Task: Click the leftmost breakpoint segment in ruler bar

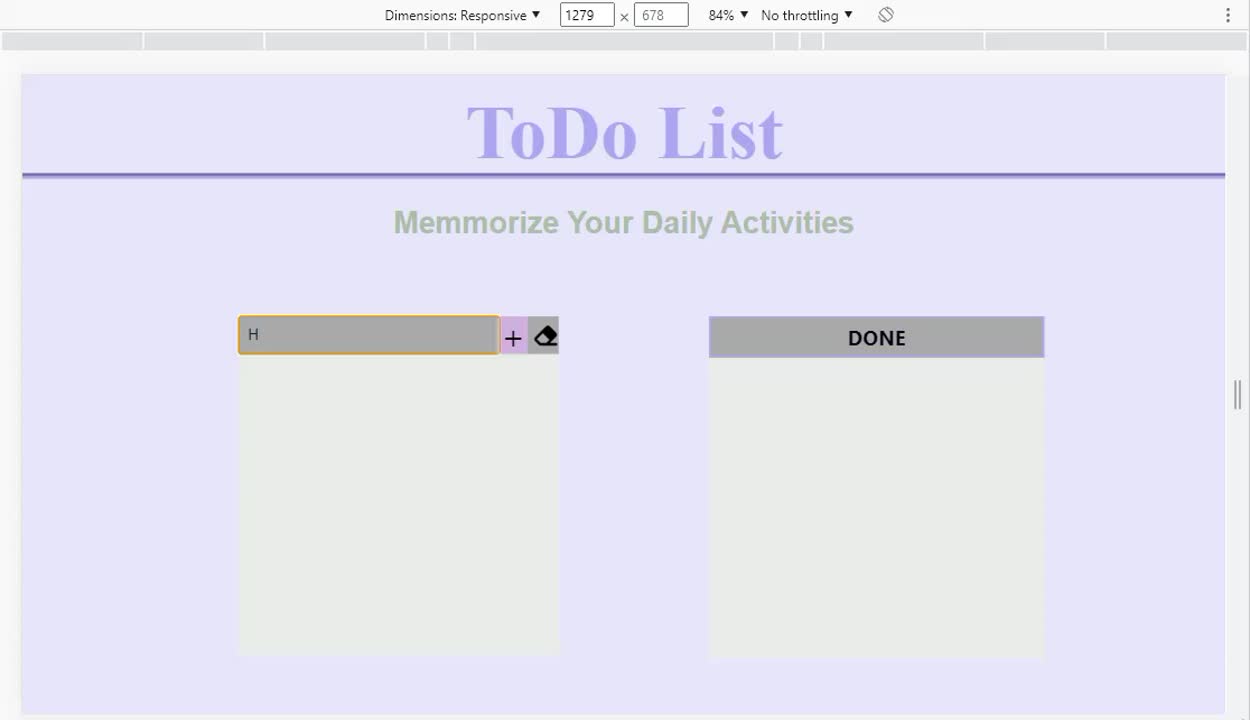Action: (72, 41)
